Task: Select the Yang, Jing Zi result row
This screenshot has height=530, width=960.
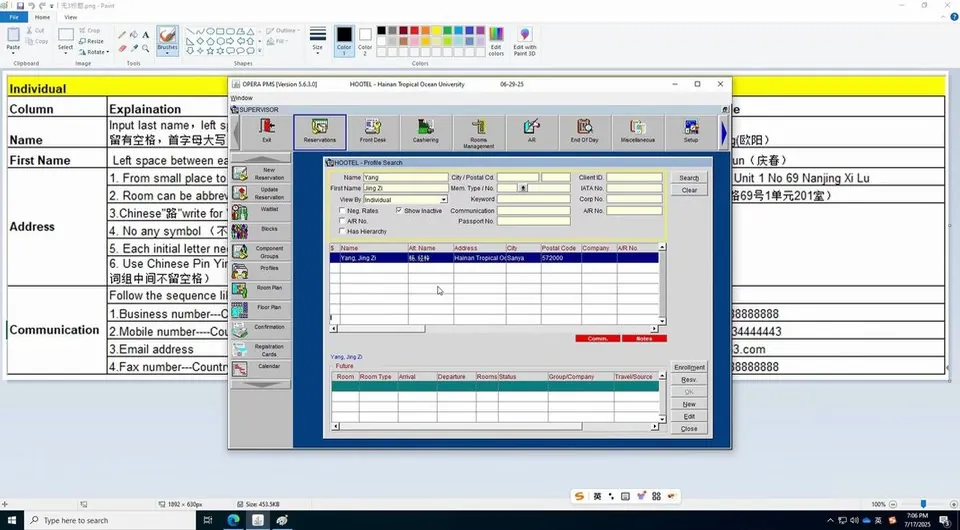Action: (x=494, y=258)
